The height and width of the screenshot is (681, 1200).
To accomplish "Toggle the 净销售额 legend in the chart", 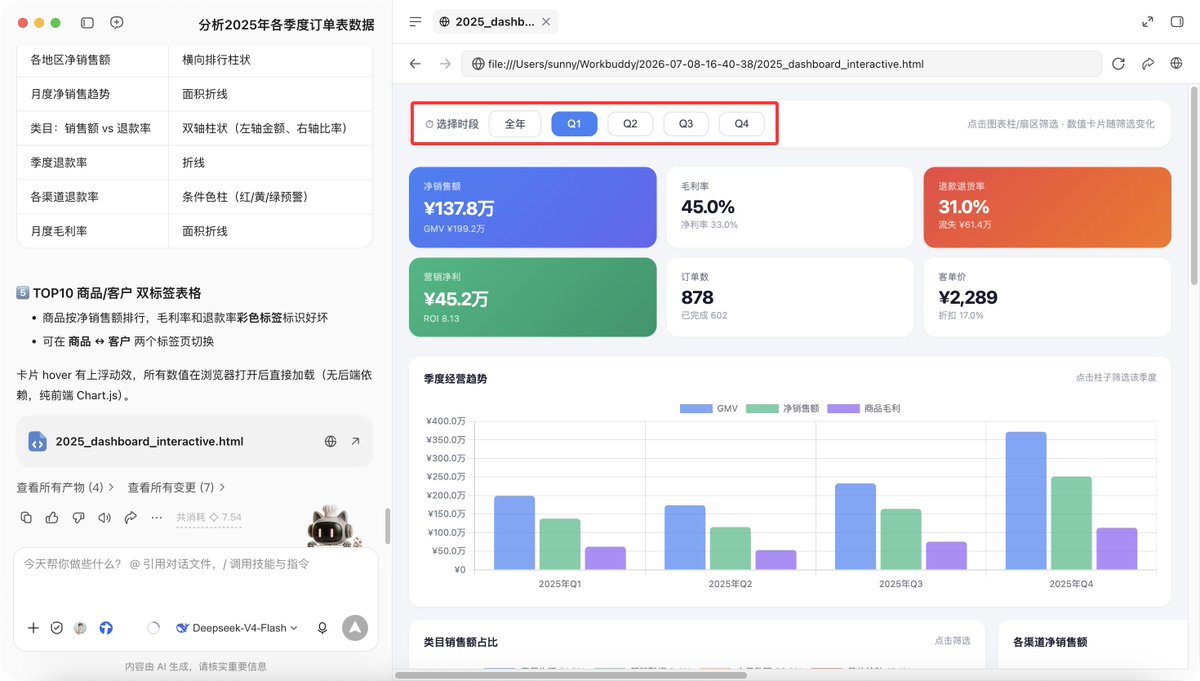I will pyautogui.click(x=783, y=408).
